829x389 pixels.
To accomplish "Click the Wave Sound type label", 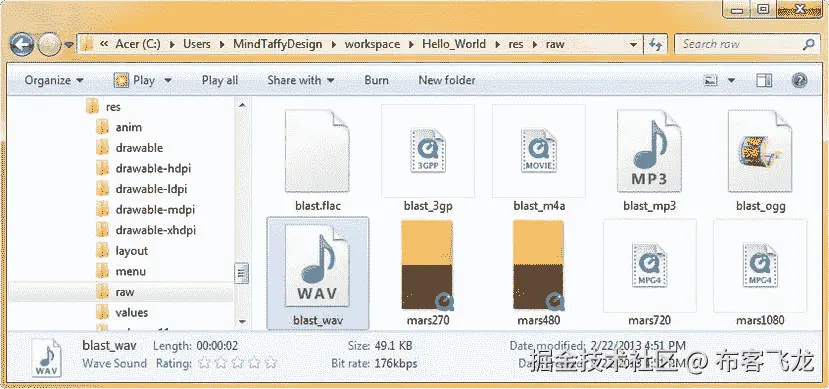I will tap(114, 364).
